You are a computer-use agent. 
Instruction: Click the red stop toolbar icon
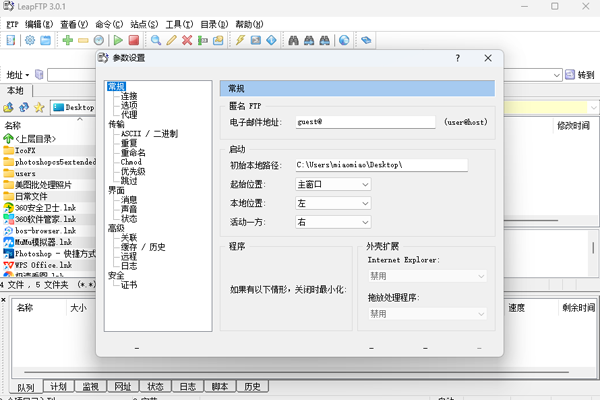point(134,40)
